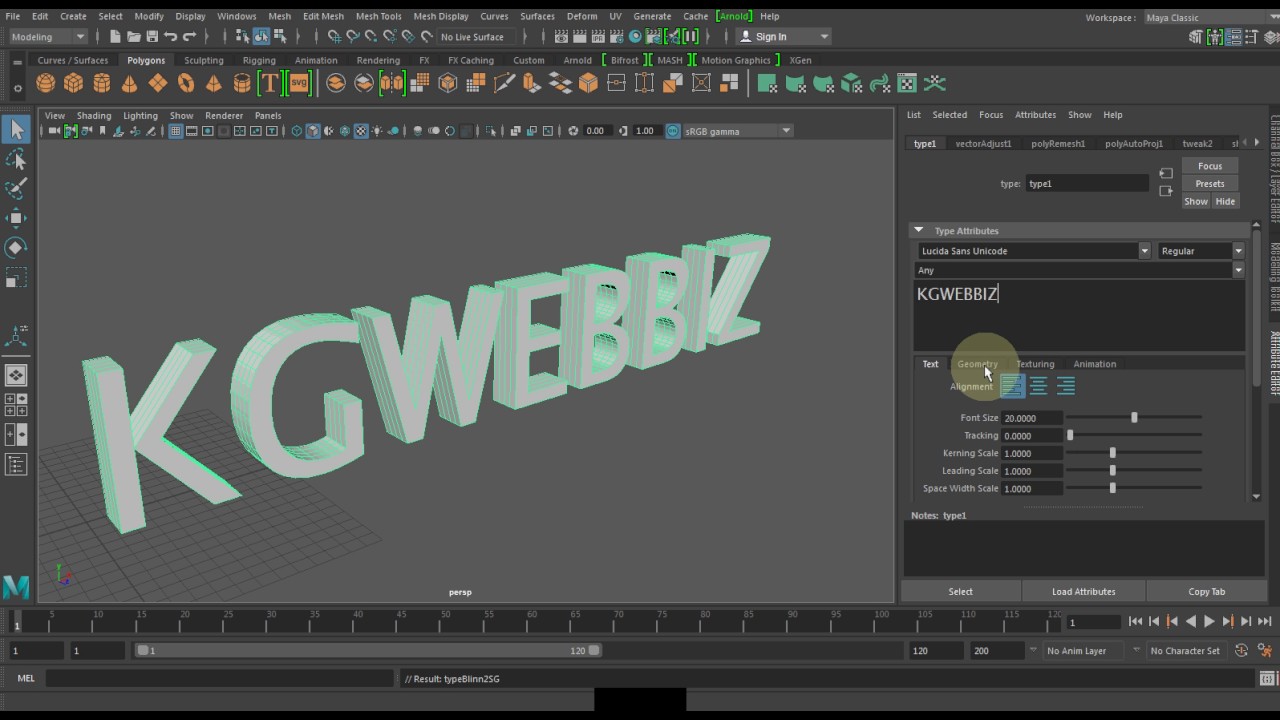
Task: Toggle select by component type mode
Action: pyautogui.click(x=280, y=37)
